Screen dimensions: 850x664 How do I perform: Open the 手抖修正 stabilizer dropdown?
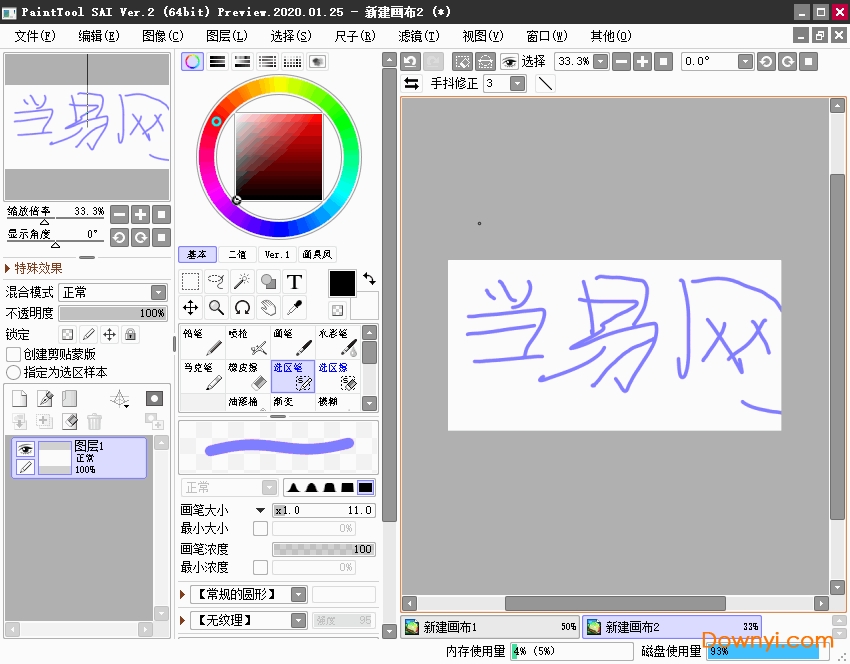(x=517, y=84)
